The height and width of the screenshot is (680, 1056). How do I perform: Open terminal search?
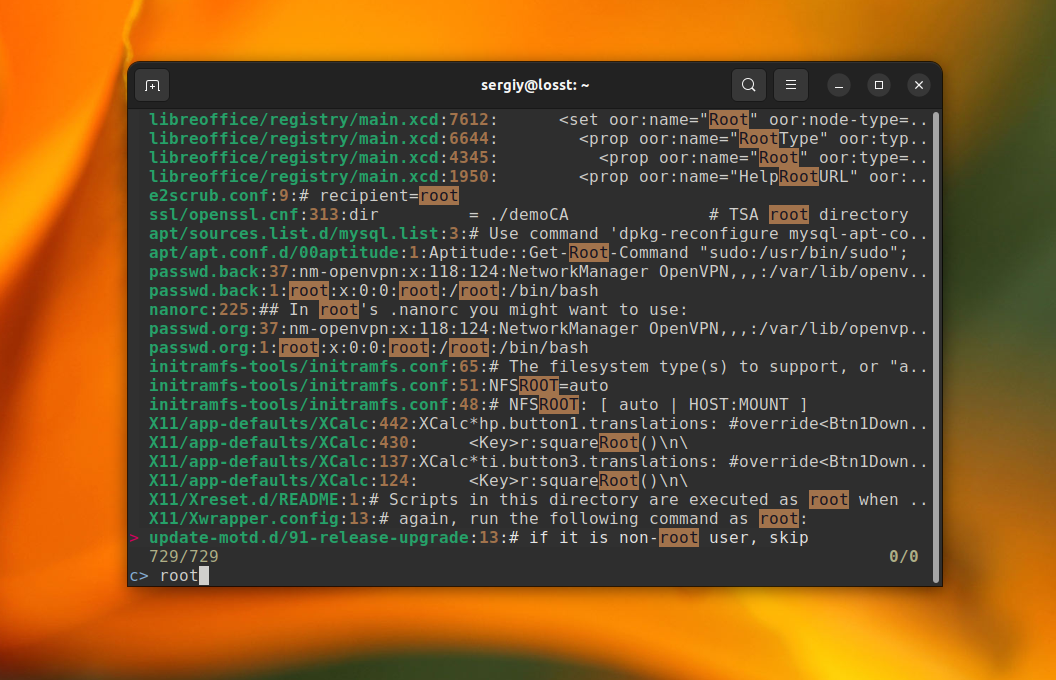tap(748, 85)
